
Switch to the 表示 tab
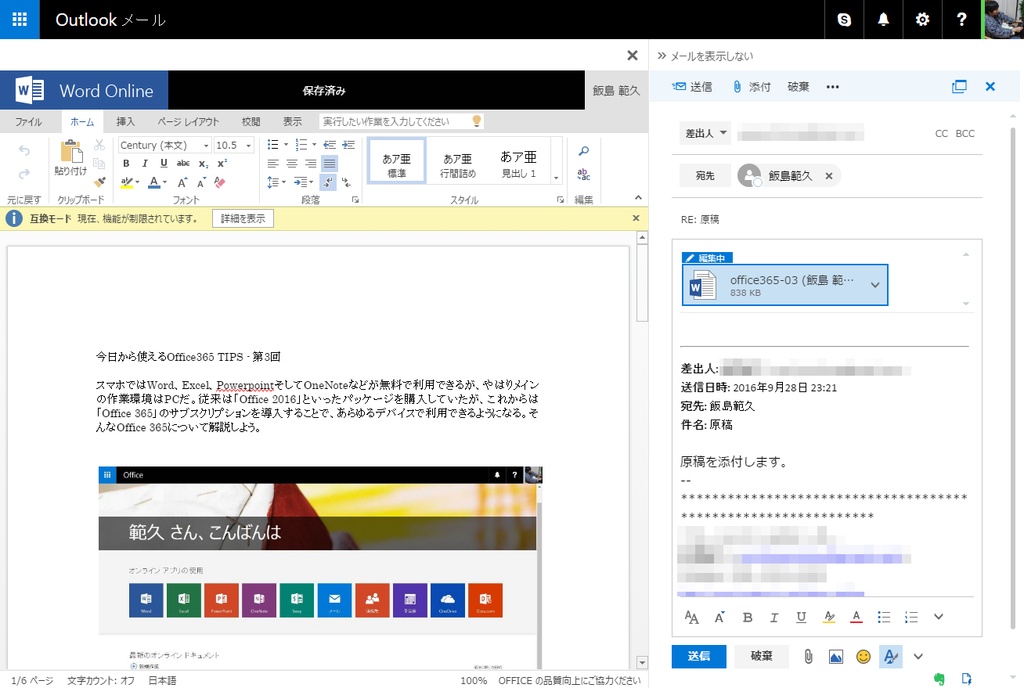point(293,121)
